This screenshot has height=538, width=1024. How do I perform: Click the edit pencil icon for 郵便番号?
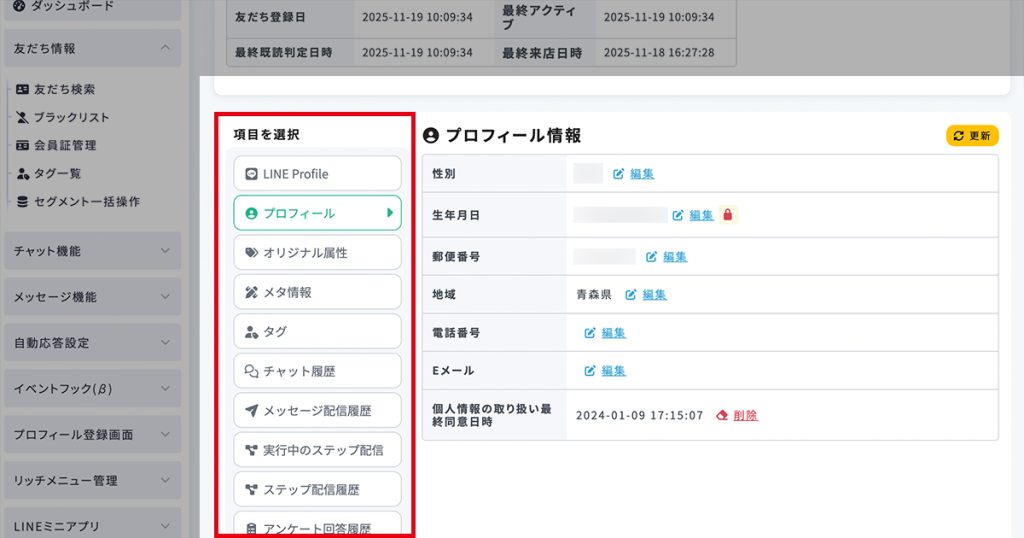click(x=652, y=257)
